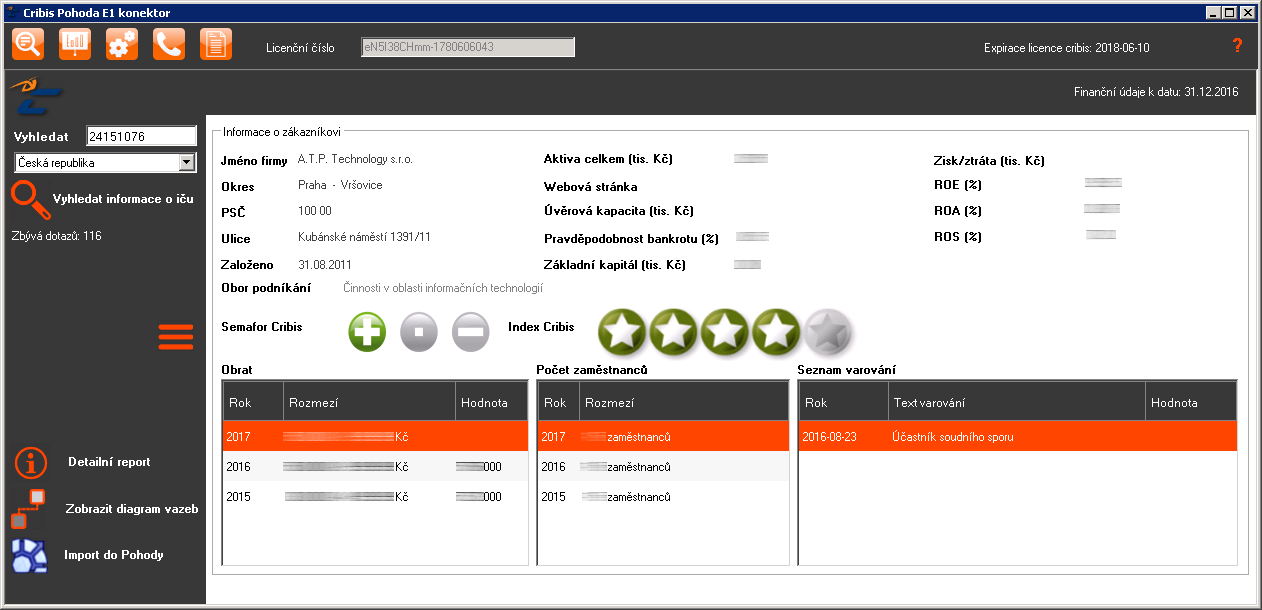The image size is (1262, 610).
Task: Click Hodnota header in Obrat table
Action: [491, 403]
